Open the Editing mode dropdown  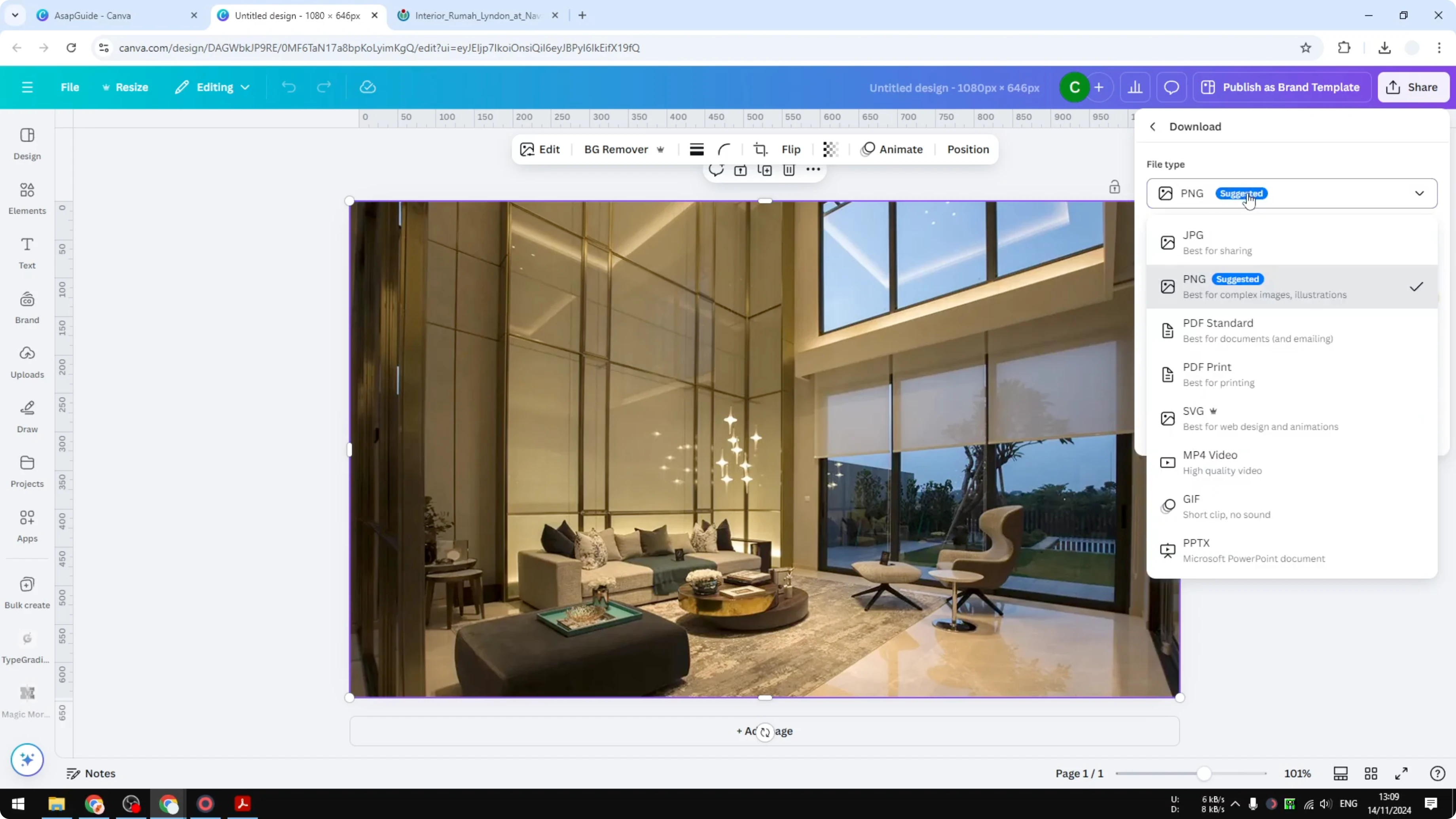click(212, 87)
